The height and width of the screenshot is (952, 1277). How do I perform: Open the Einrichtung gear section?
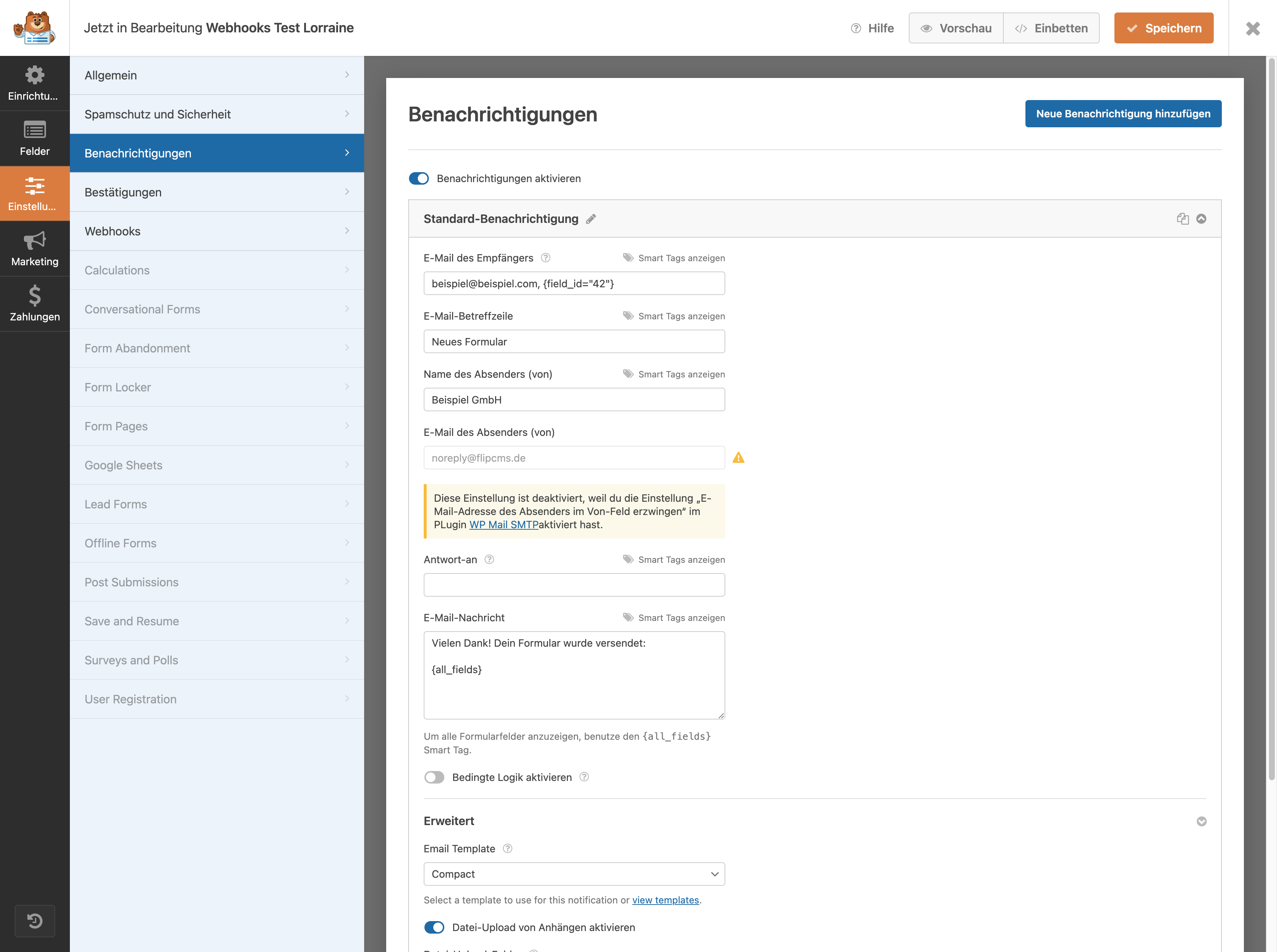tap(35, 84)
